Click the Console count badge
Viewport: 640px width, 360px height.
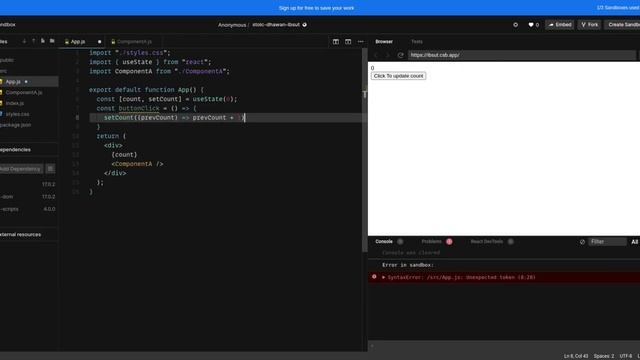point(400,242)
